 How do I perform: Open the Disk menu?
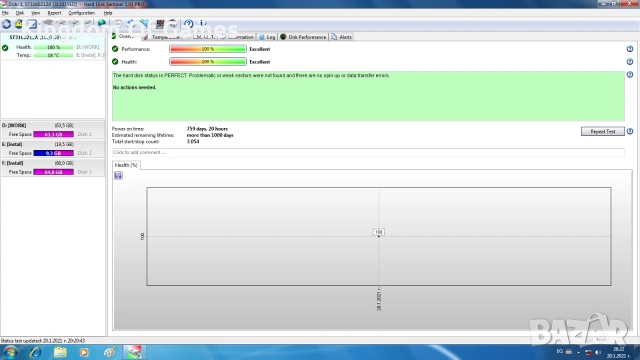click(x=20, y=13)
